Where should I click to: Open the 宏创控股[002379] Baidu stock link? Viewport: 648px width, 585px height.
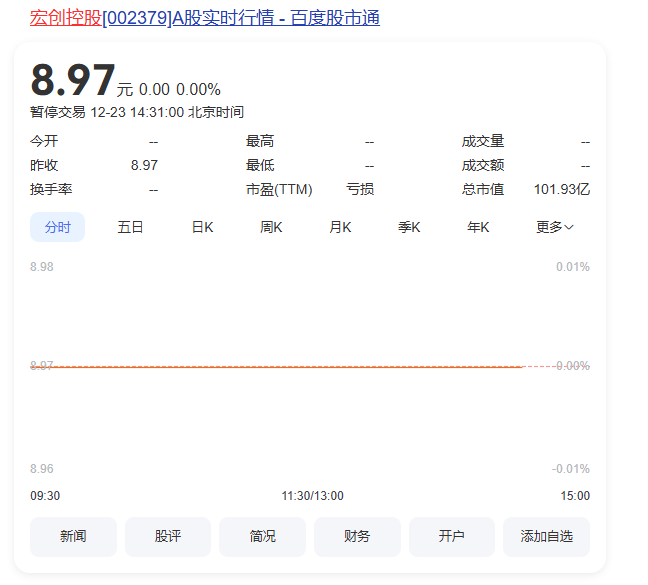(205, 18)
